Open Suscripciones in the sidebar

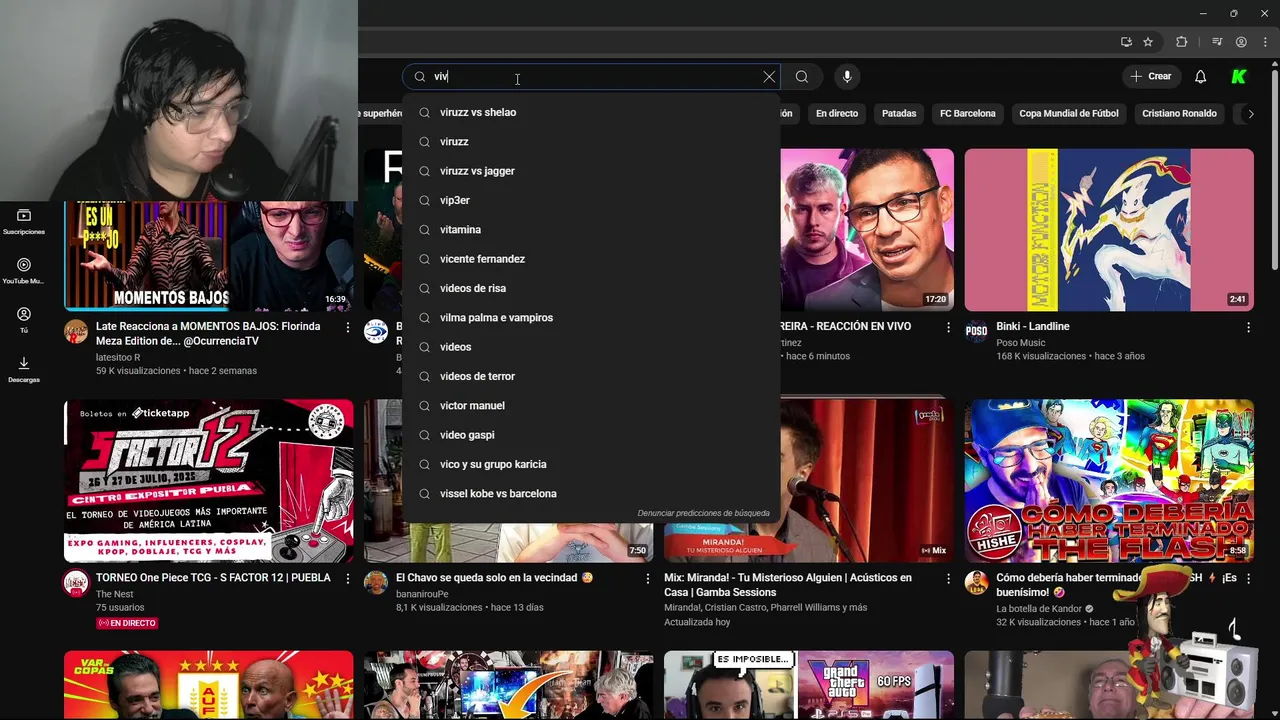coord(24,222)
